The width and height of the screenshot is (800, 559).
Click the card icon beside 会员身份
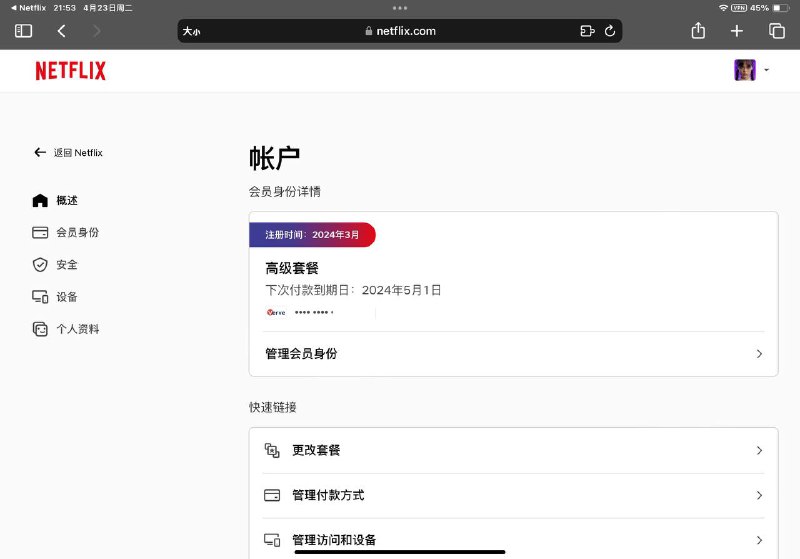click(x=40, y=233)
